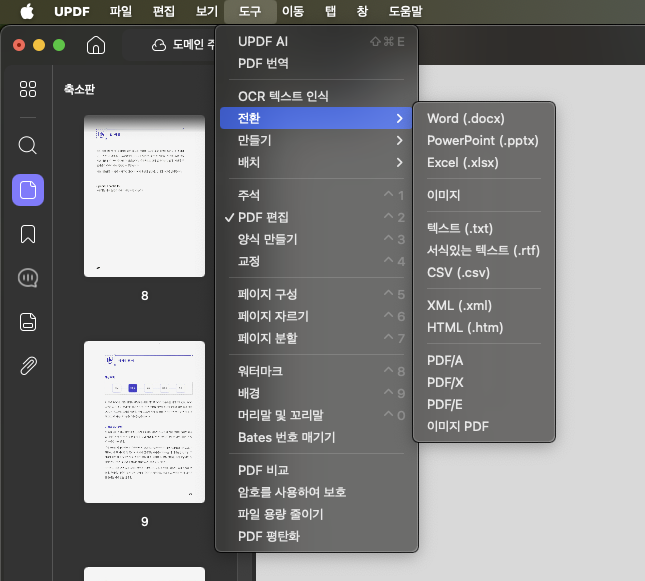The image size is (645, 581).
Task: Open the Apple menu
Action: tap(27, 11)
